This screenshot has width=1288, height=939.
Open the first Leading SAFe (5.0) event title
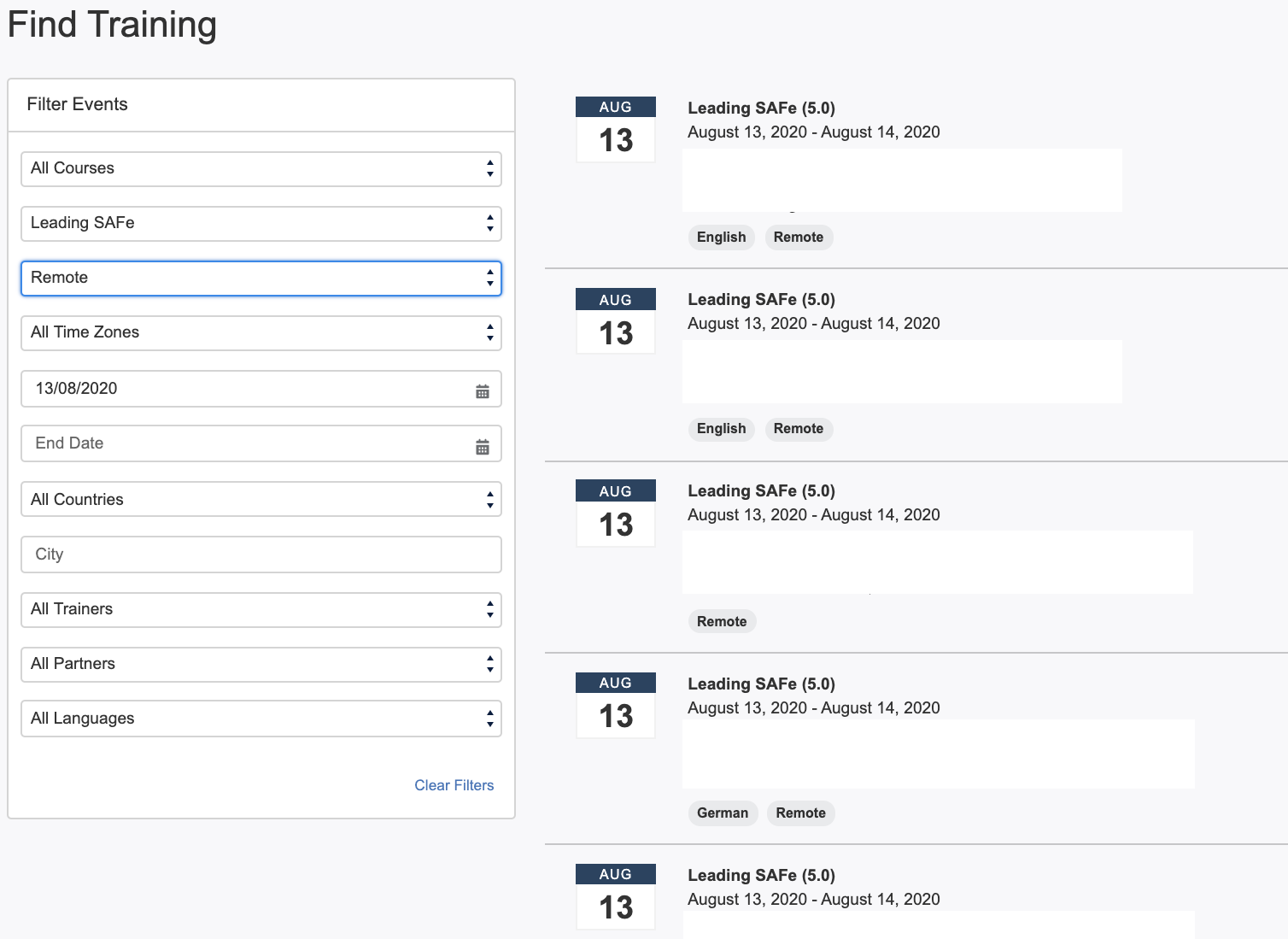click(761, 109)
